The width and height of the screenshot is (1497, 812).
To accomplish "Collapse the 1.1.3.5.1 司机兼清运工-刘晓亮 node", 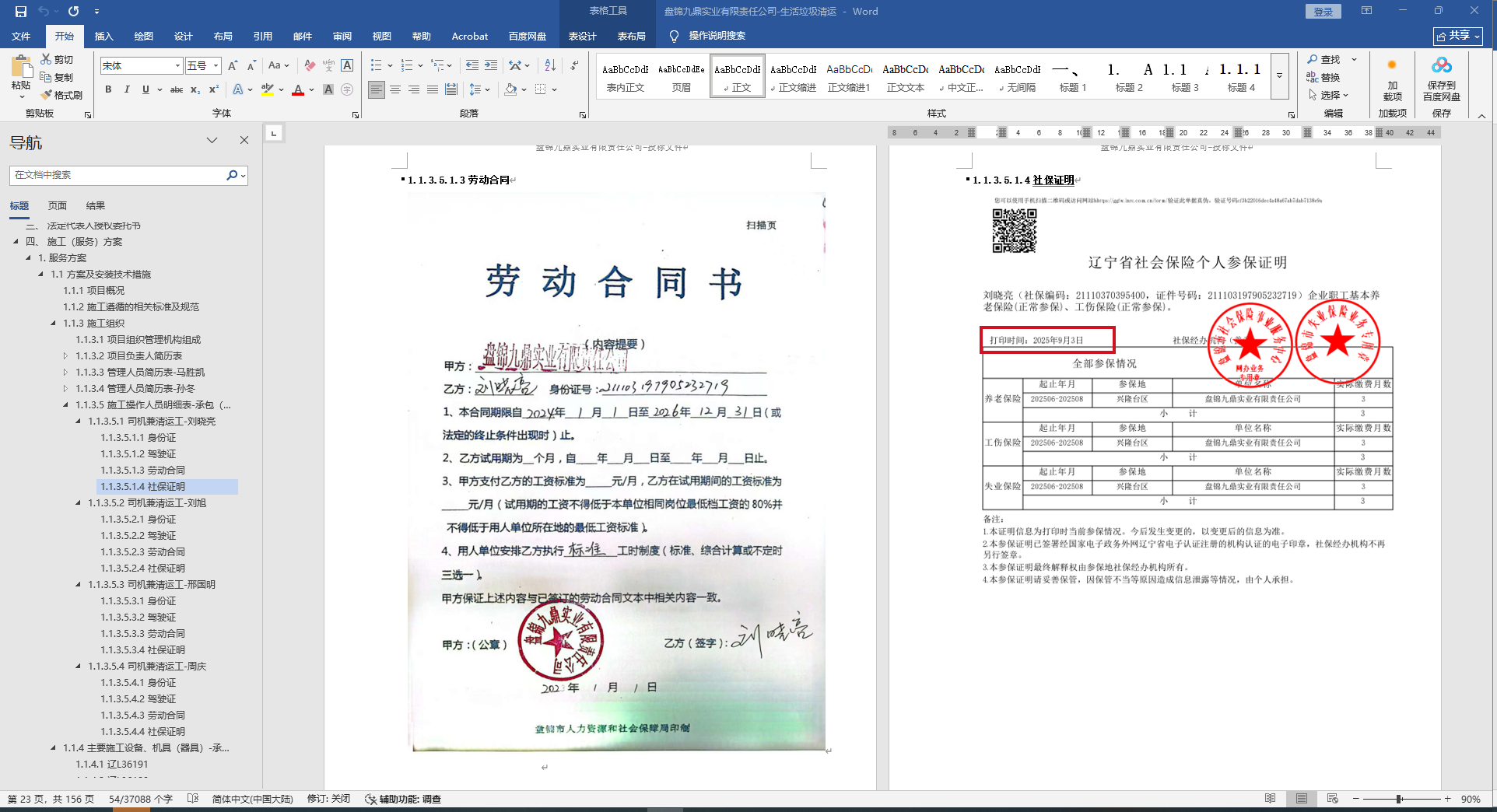I will tap(78, 421).
